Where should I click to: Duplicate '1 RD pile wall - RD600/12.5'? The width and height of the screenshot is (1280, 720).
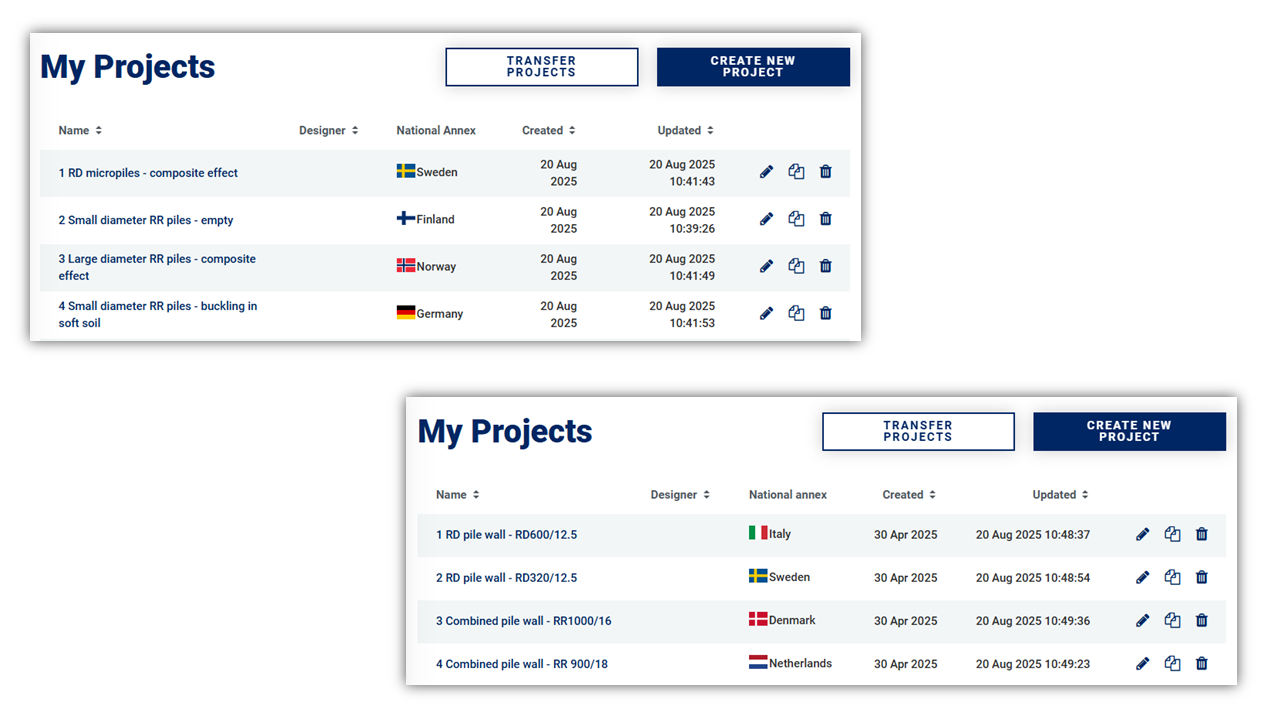tap(1173, 535)
